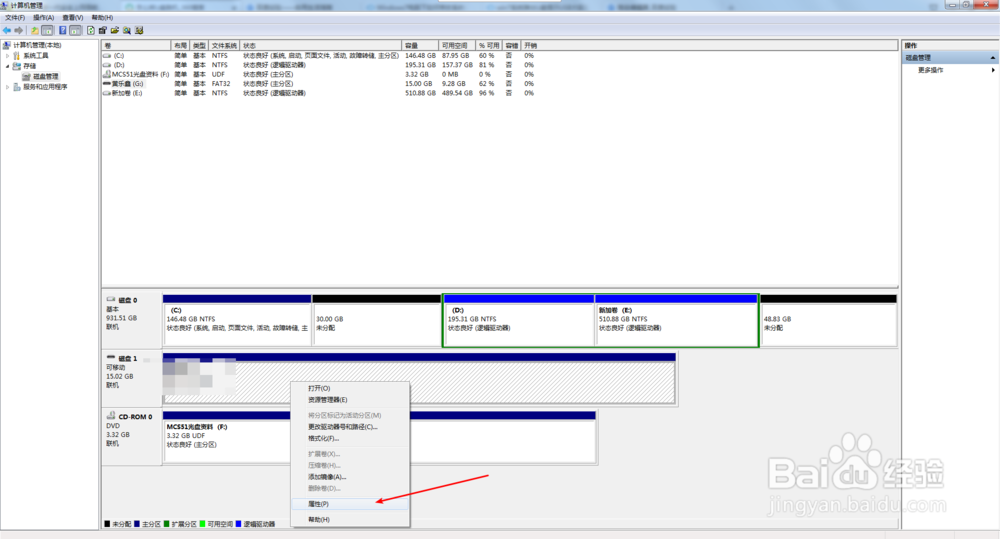Click the disc icon of the MCS51光盘资料 (F:) row
This screenshot has width=1000, height=539.
click(x=107, y=75)
